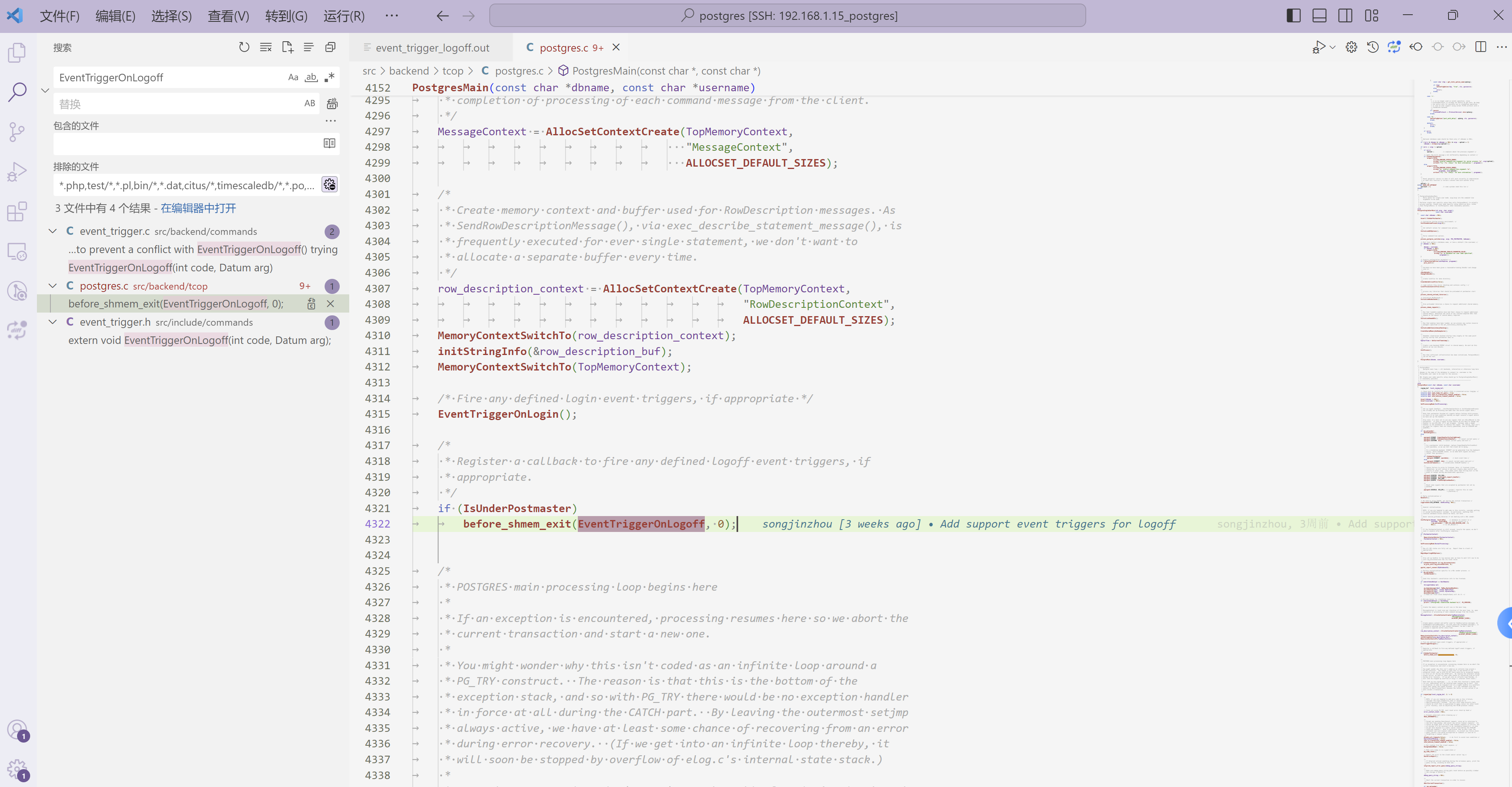Replace the before_shmem_exit match icon

[311, 303]
